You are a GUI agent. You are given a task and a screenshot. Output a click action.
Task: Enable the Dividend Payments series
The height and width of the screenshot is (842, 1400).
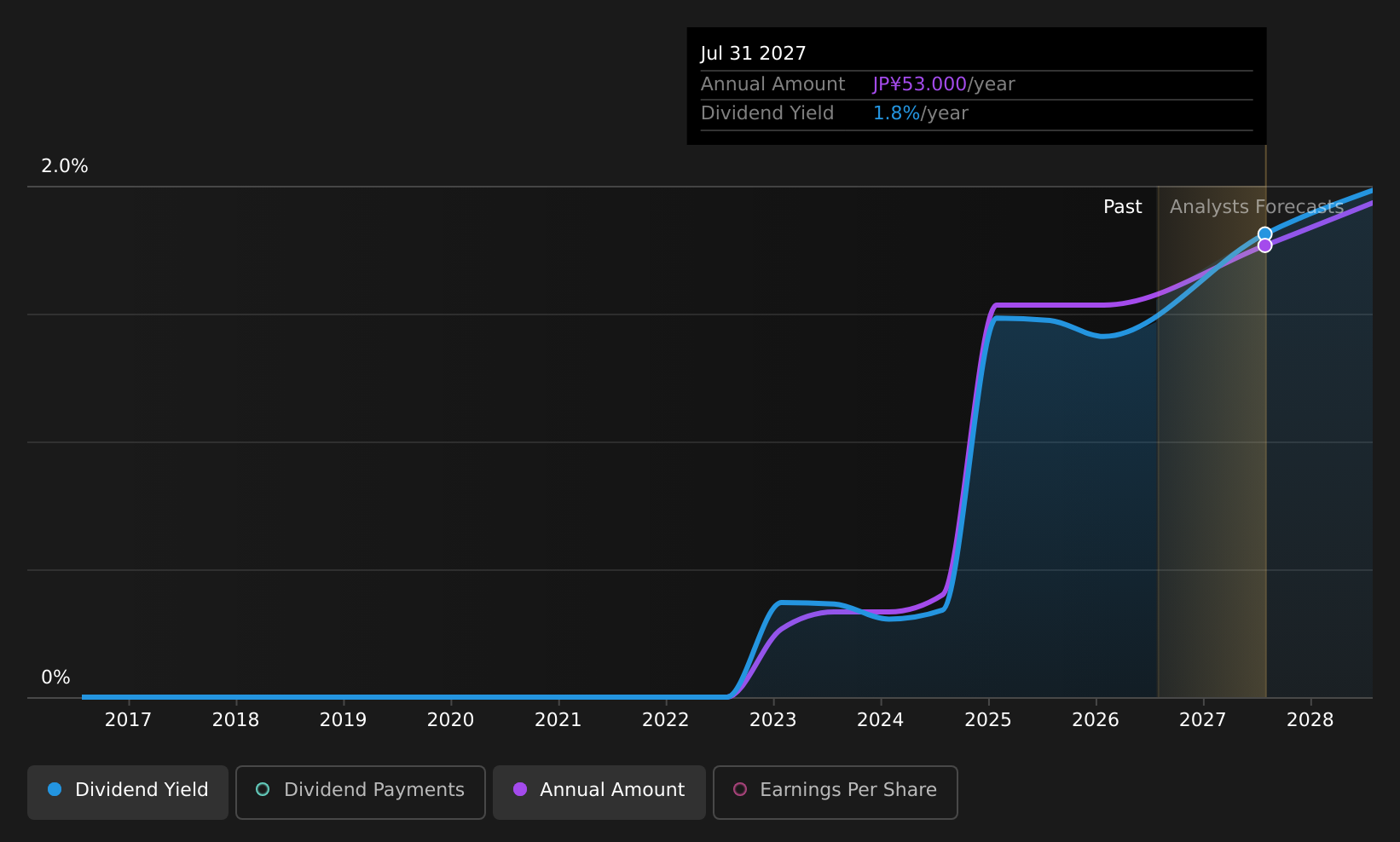point(361,792)
